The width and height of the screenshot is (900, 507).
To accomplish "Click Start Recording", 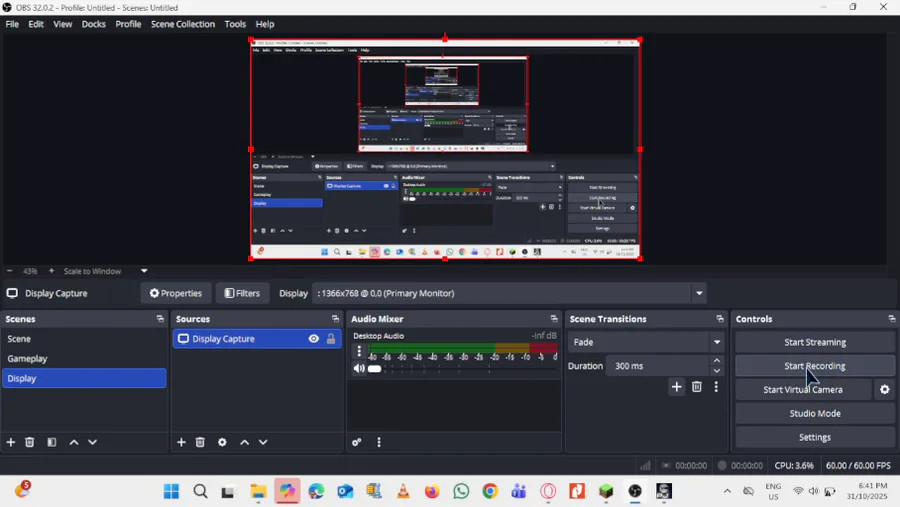I will [x=814, y=366].
